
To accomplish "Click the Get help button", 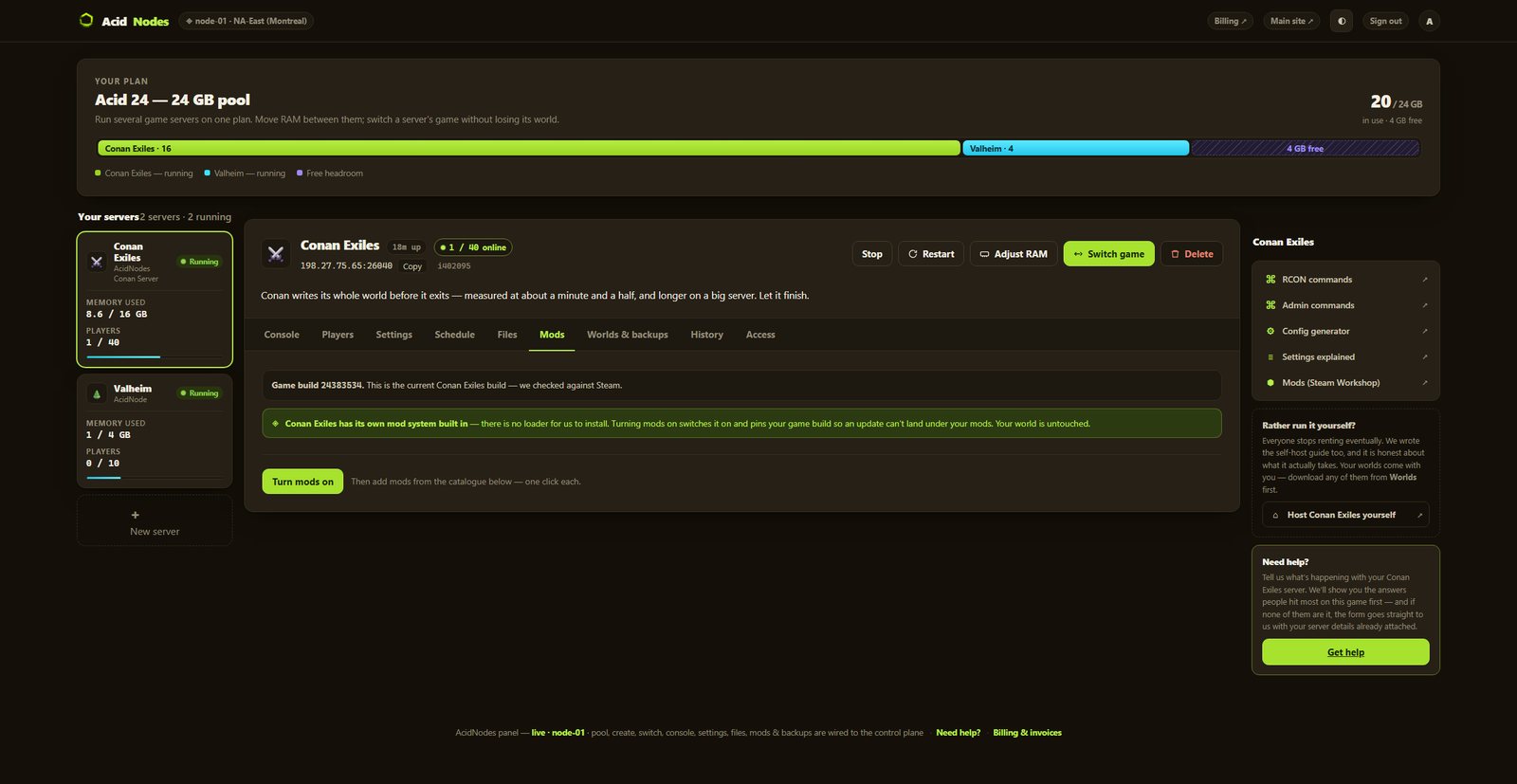I will (1345, 652).
